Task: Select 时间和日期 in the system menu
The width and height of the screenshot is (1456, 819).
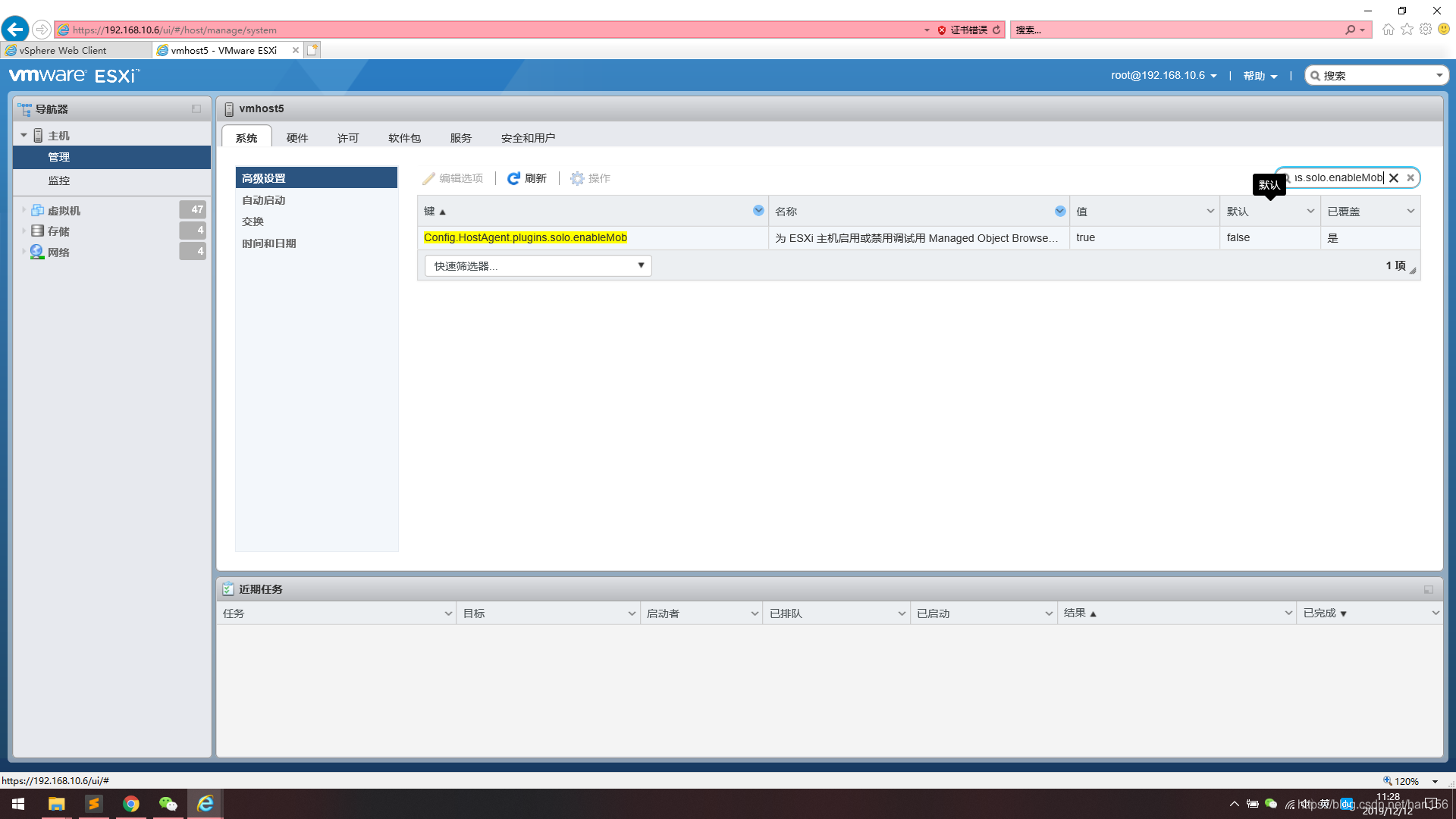Action: click(x=316, y=243)
